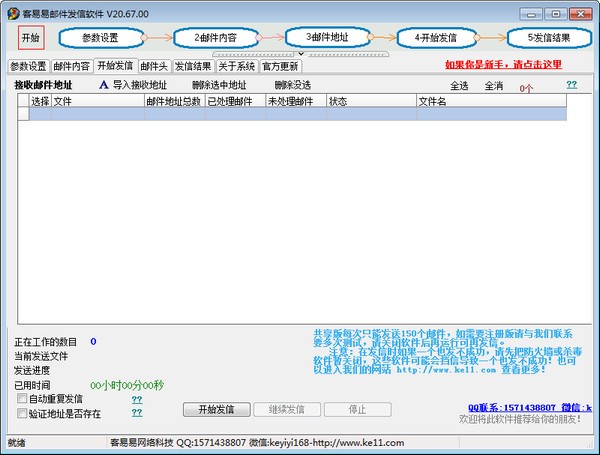
Task: Switch to the 邮件内容 tab
Action: pyautogui.click(x=72, y=66)
